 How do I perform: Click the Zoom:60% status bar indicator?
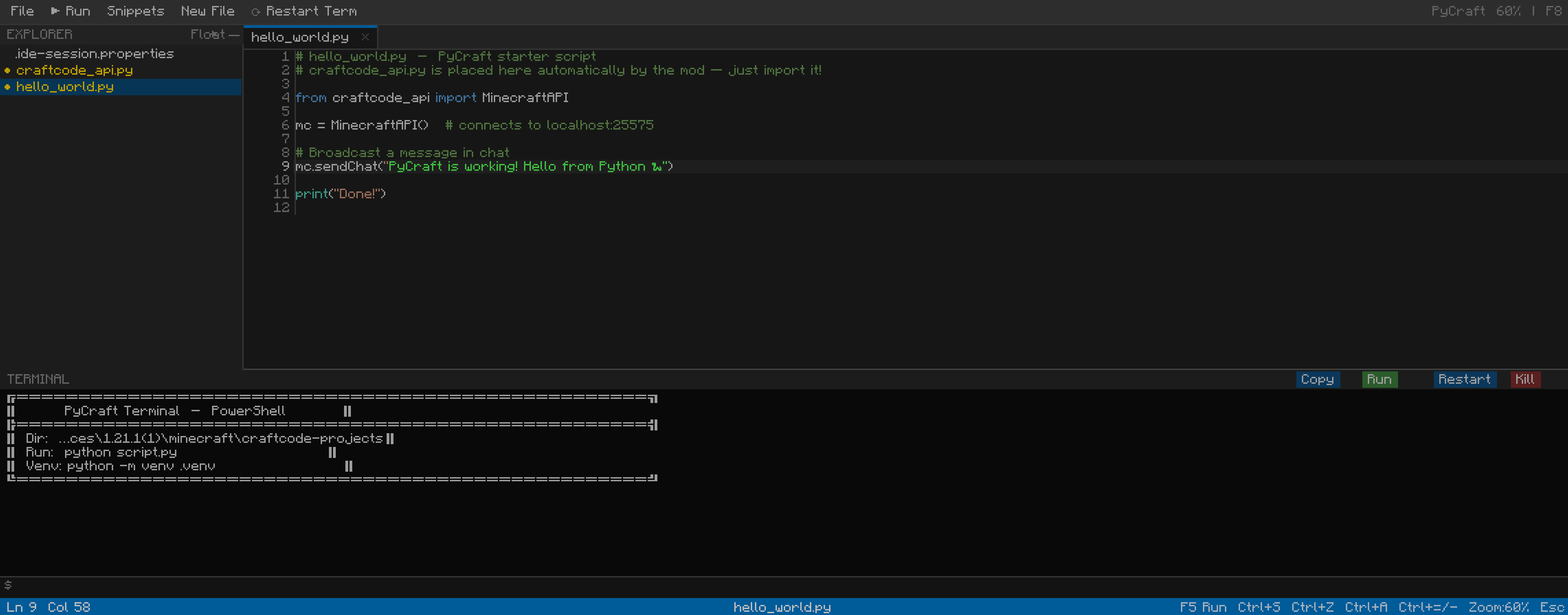click(1498, 606)
